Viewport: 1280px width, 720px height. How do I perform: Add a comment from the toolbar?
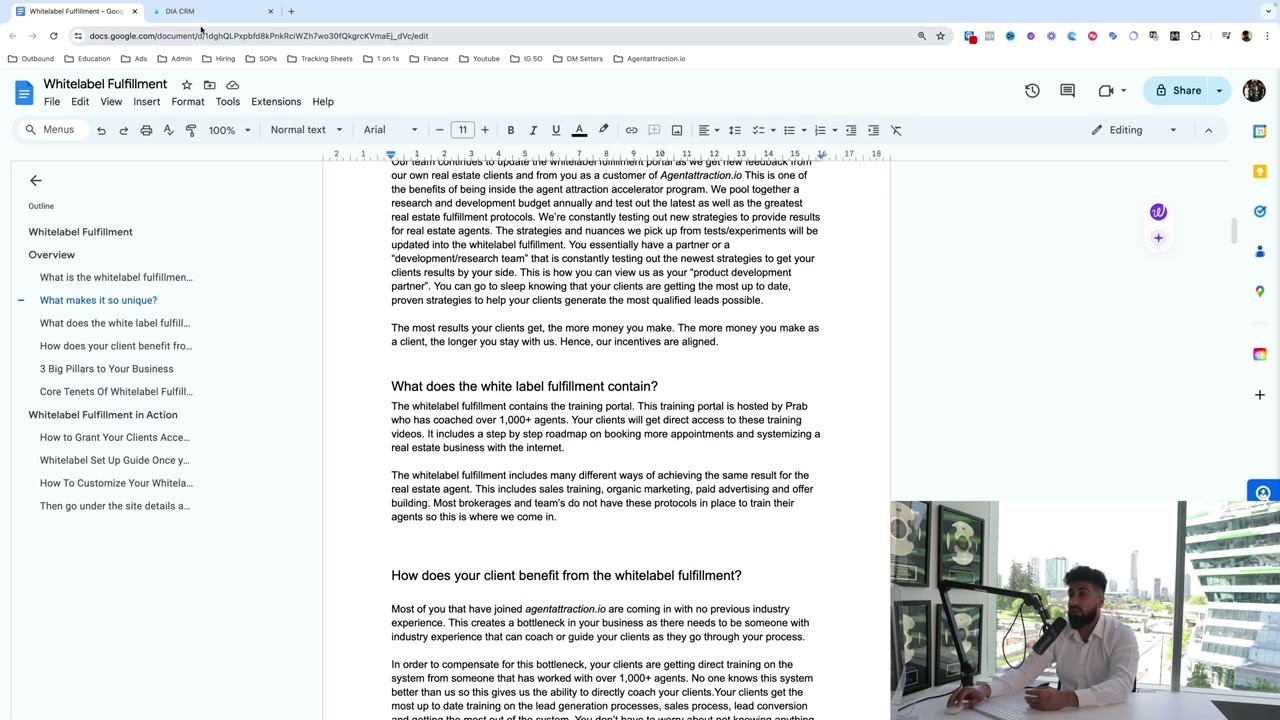[654, 130]
